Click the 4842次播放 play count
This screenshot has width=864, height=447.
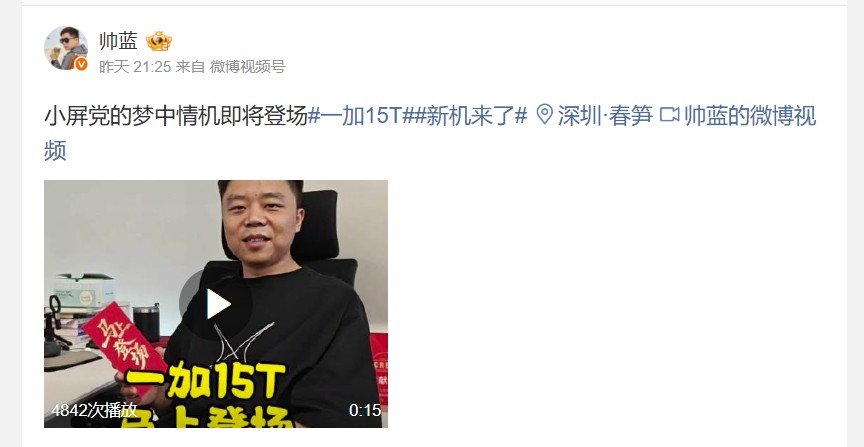[94, 410]
